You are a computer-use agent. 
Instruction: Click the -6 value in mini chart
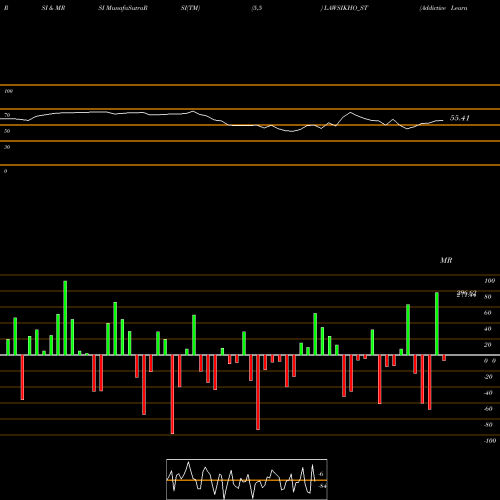click(x=321, y=474)
